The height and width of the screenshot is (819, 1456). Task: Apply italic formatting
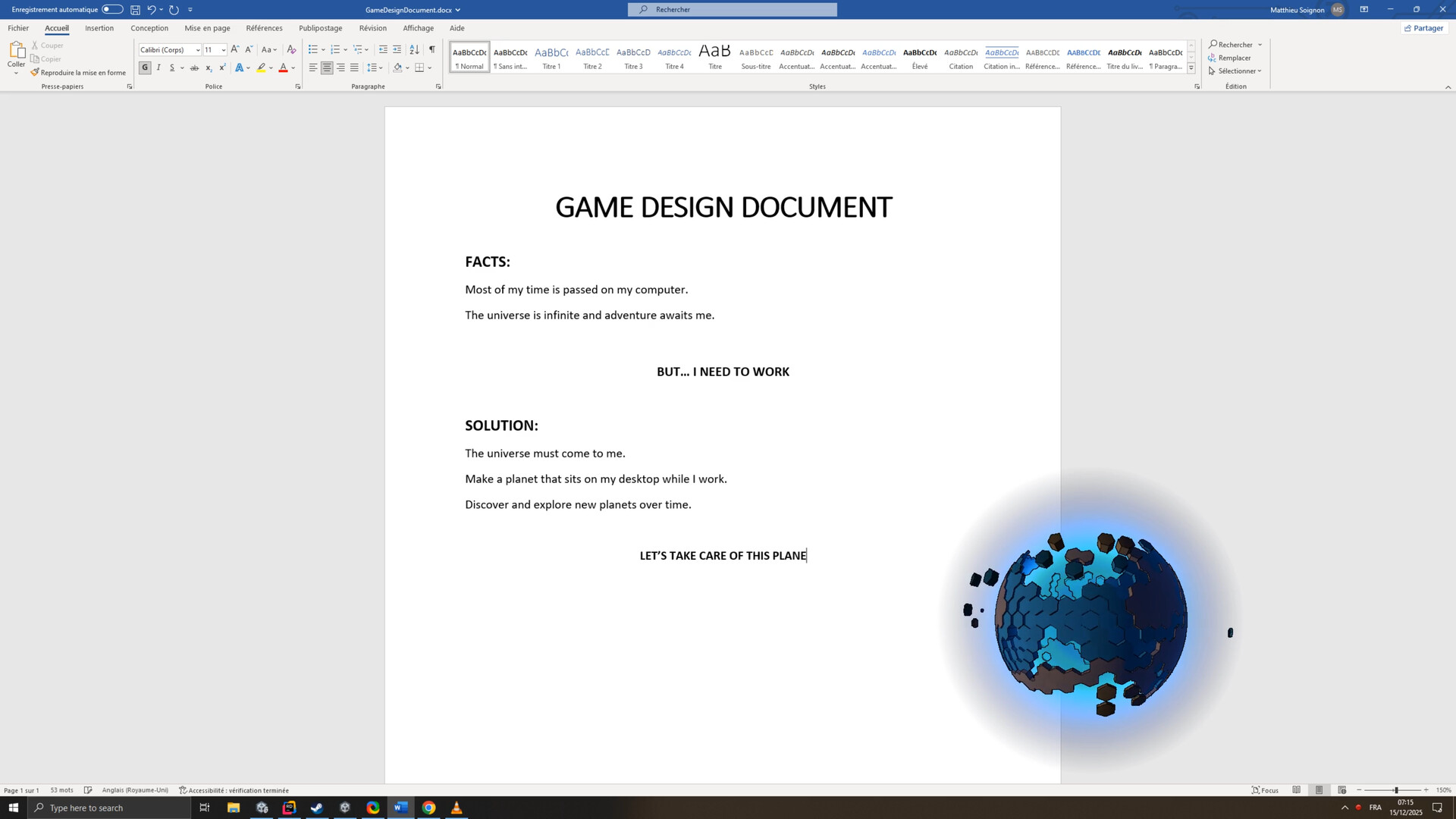click(x=158, y=67)
